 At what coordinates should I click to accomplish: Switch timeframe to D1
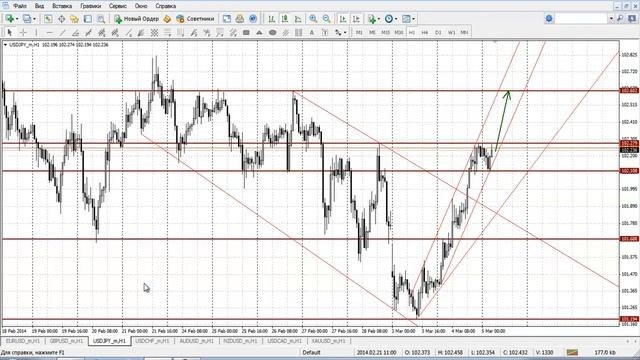point(438,32)
